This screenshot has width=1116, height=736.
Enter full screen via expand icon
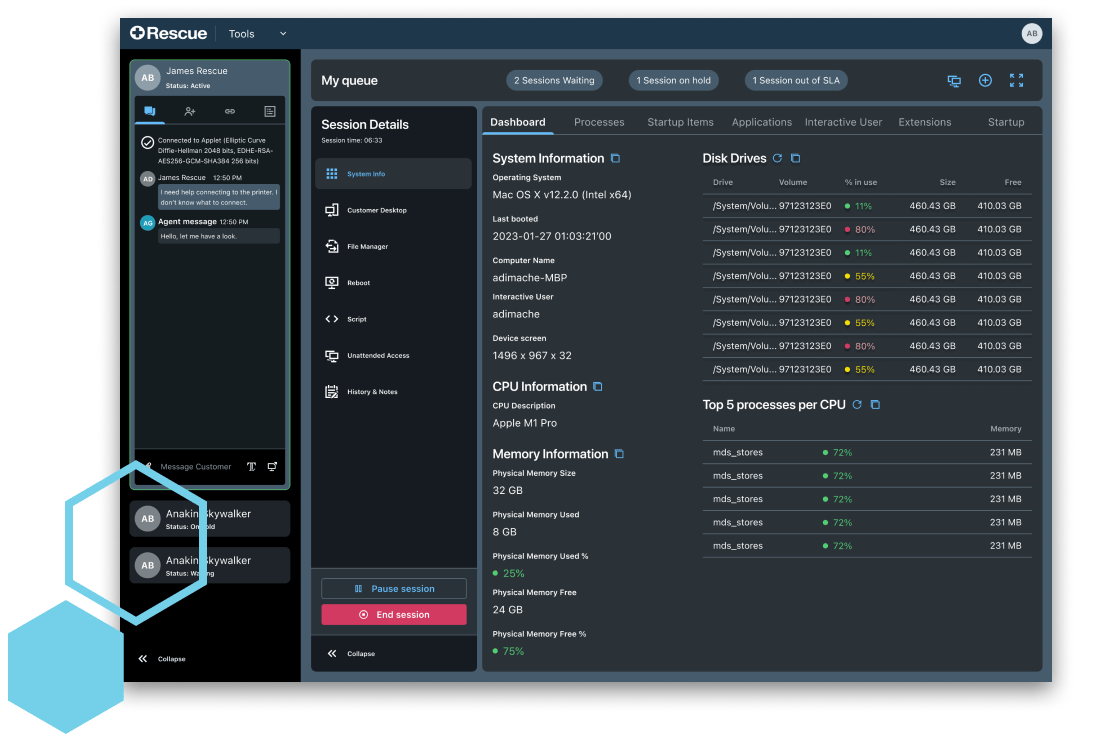(x=1016, y=80)
